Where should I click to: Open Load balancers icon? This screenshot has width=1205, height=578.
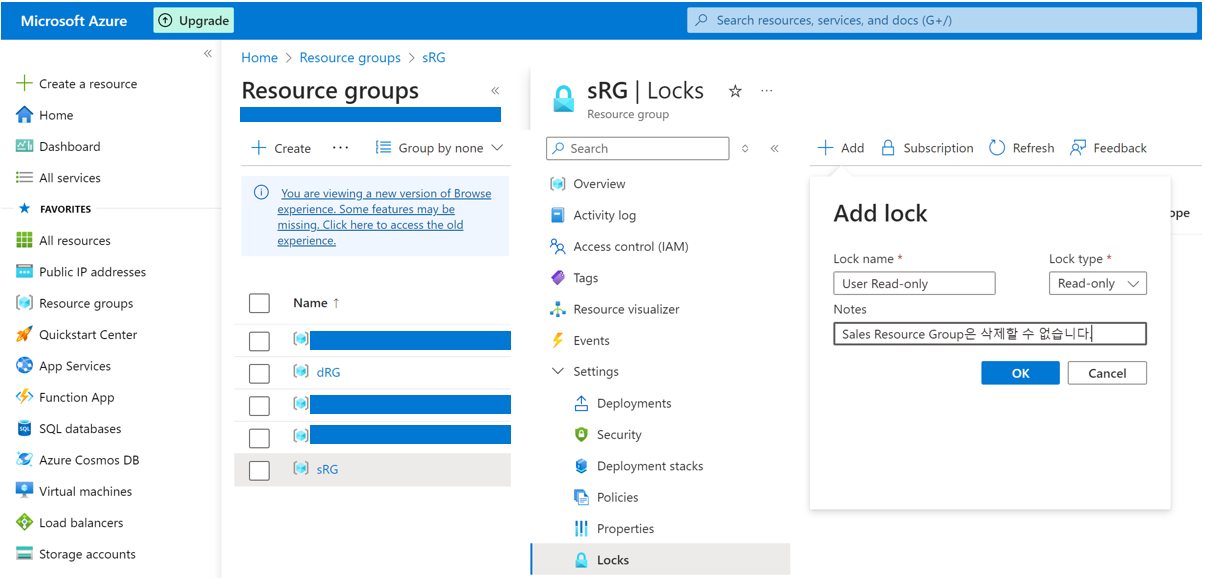25,523
